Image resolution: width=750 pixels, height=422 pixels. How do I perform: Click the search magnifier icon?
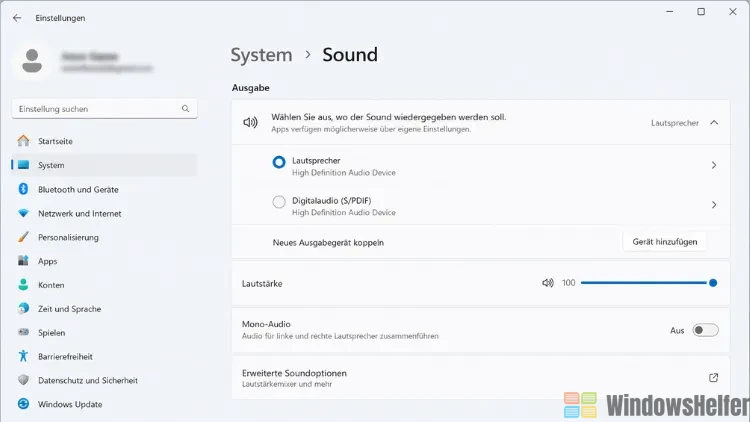(186, 109)
